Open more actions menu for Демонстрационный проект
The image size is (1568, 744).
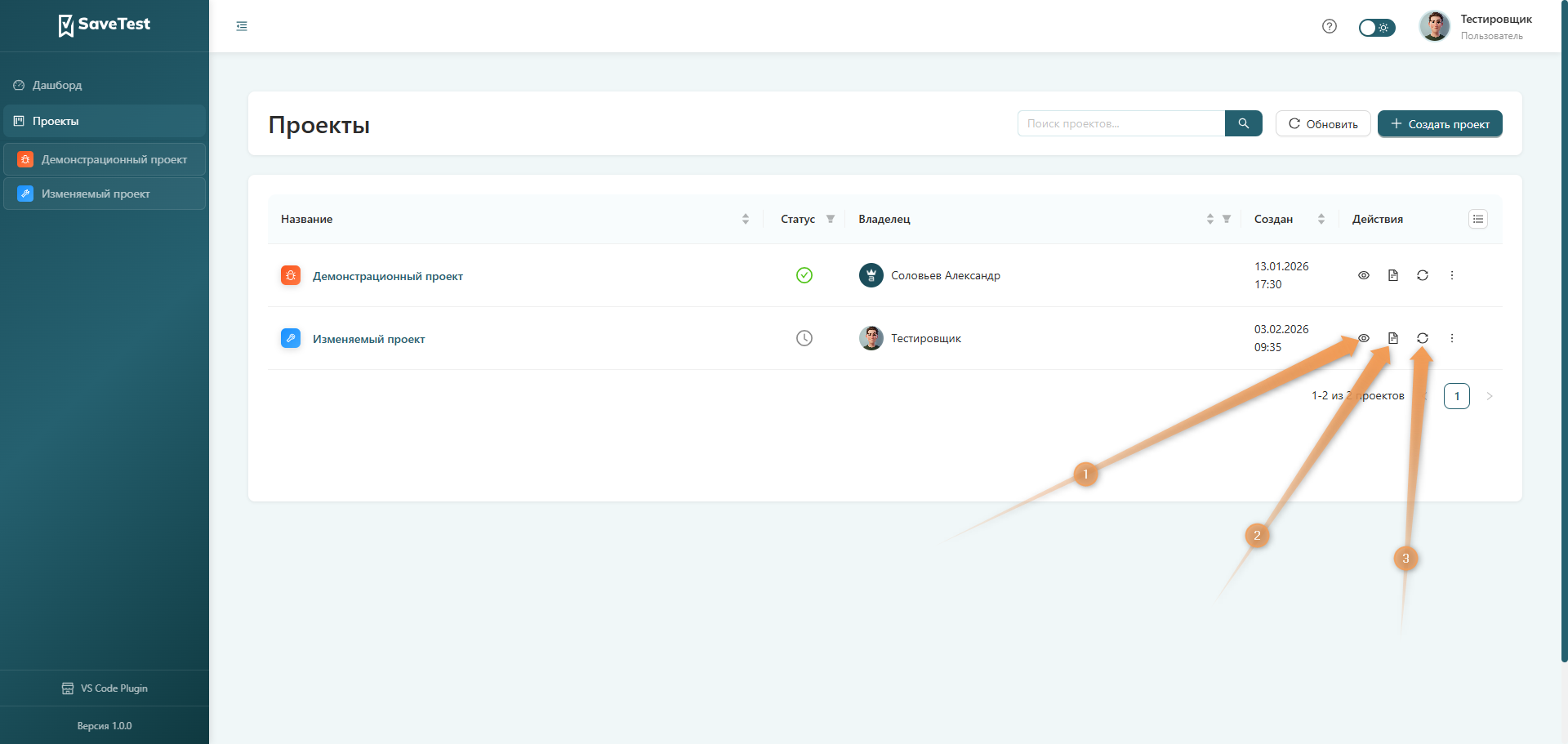click(x=1452, y=275)
